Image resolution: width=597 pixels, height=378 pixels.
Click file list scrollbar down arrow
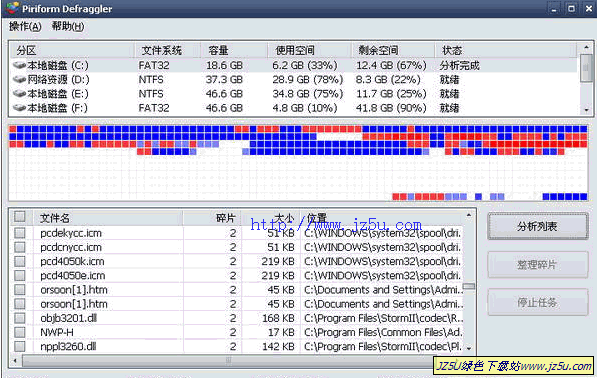coord(469,348)
